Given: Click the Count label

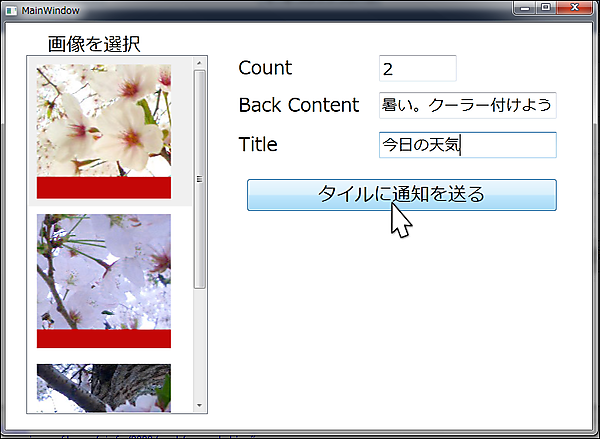Looking at the screenshot, I should (x=265, y=68).
